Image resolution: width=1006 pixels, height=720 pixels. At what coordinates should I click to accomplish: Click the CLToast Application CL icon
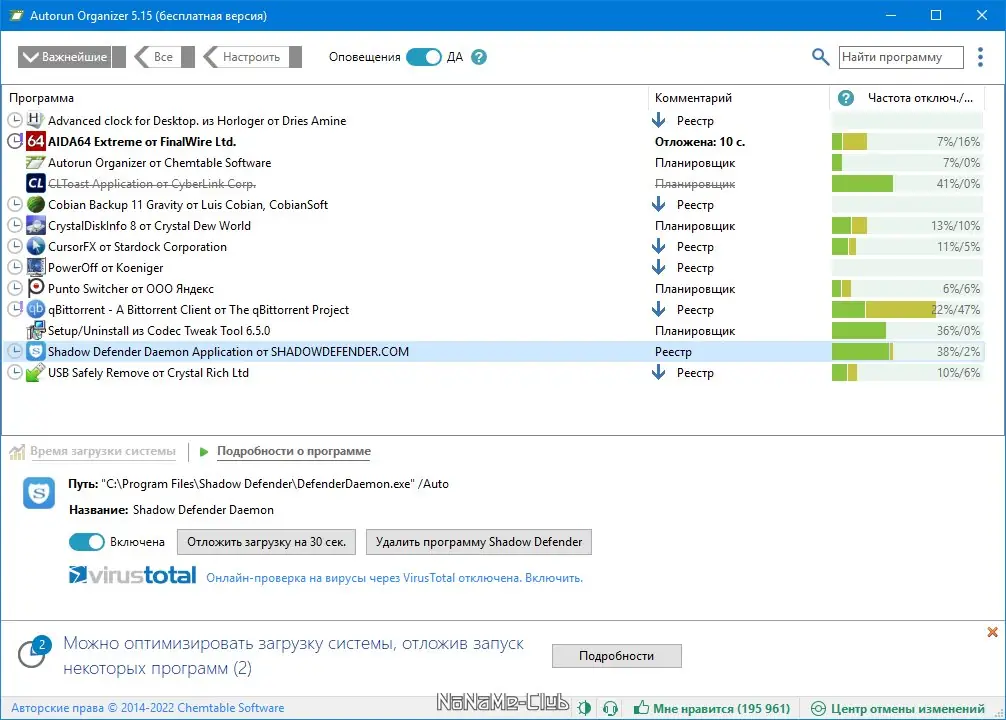point(36,184)
